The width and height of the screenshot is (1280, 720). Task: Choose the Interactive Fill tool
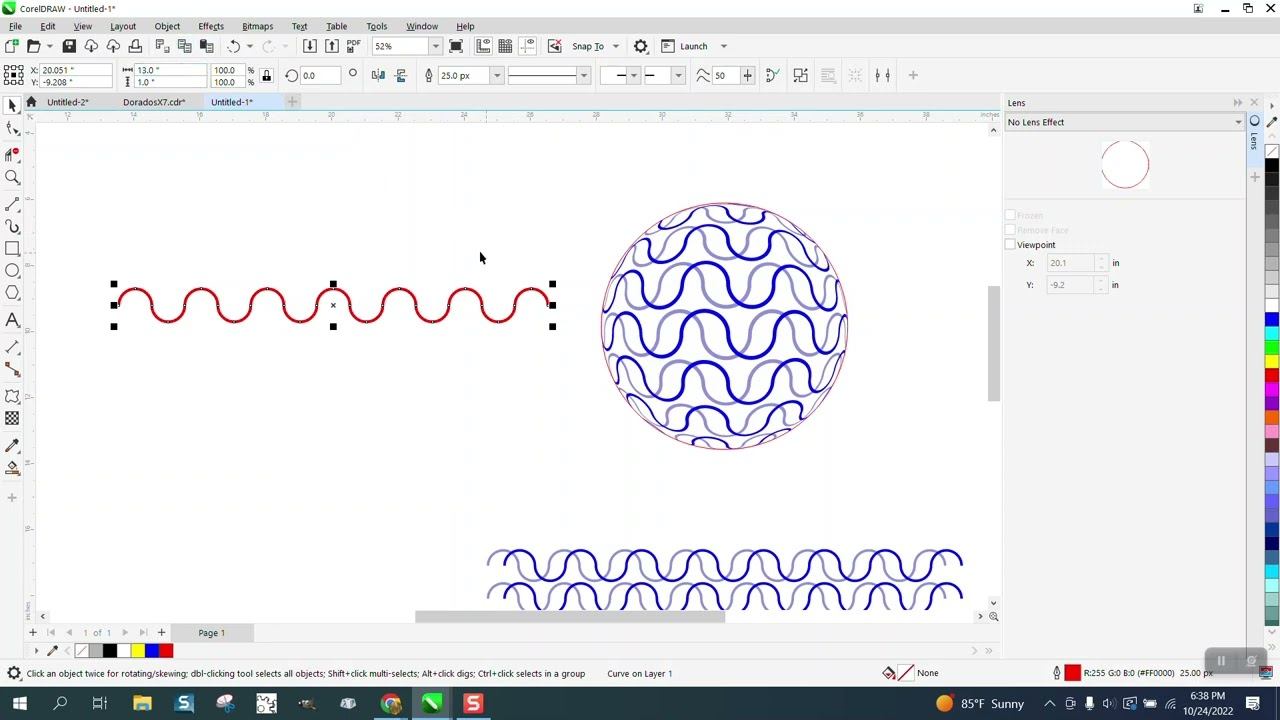coord(12,468)
